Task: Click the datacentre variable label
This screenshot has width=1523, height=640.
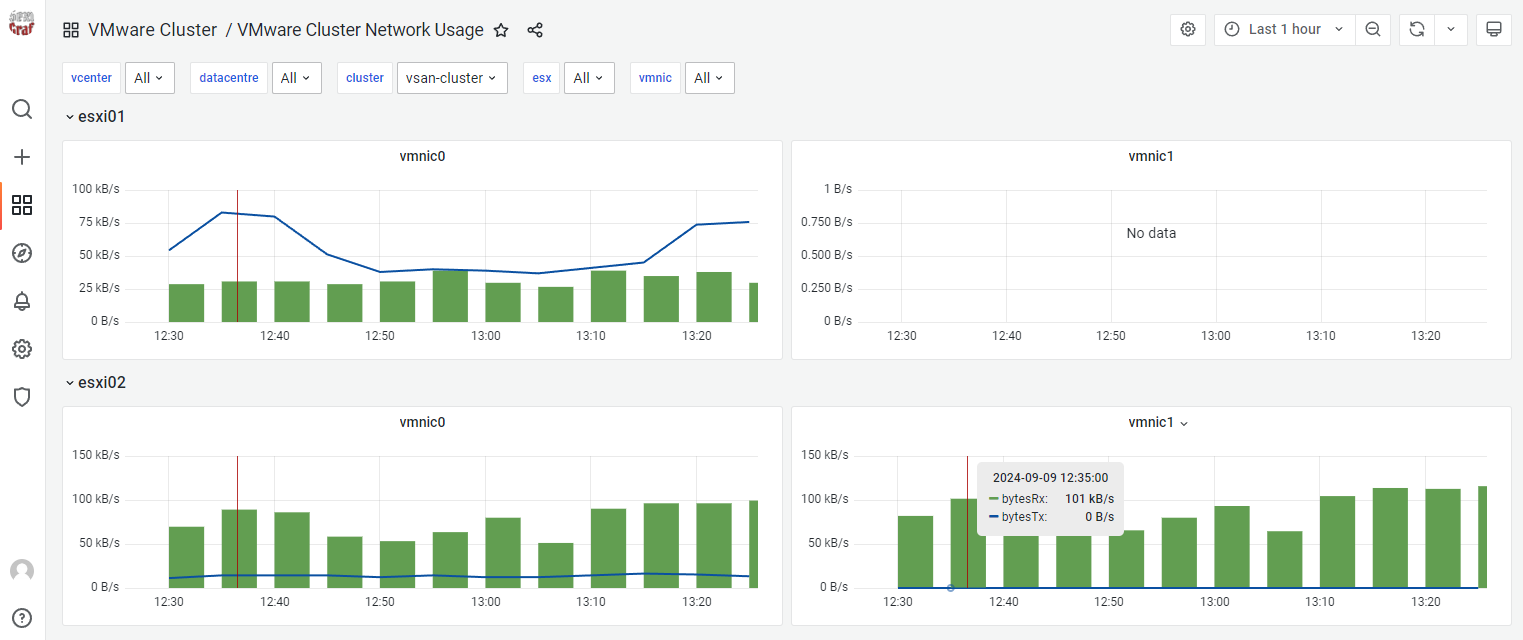Action: (x=229, y=78)
